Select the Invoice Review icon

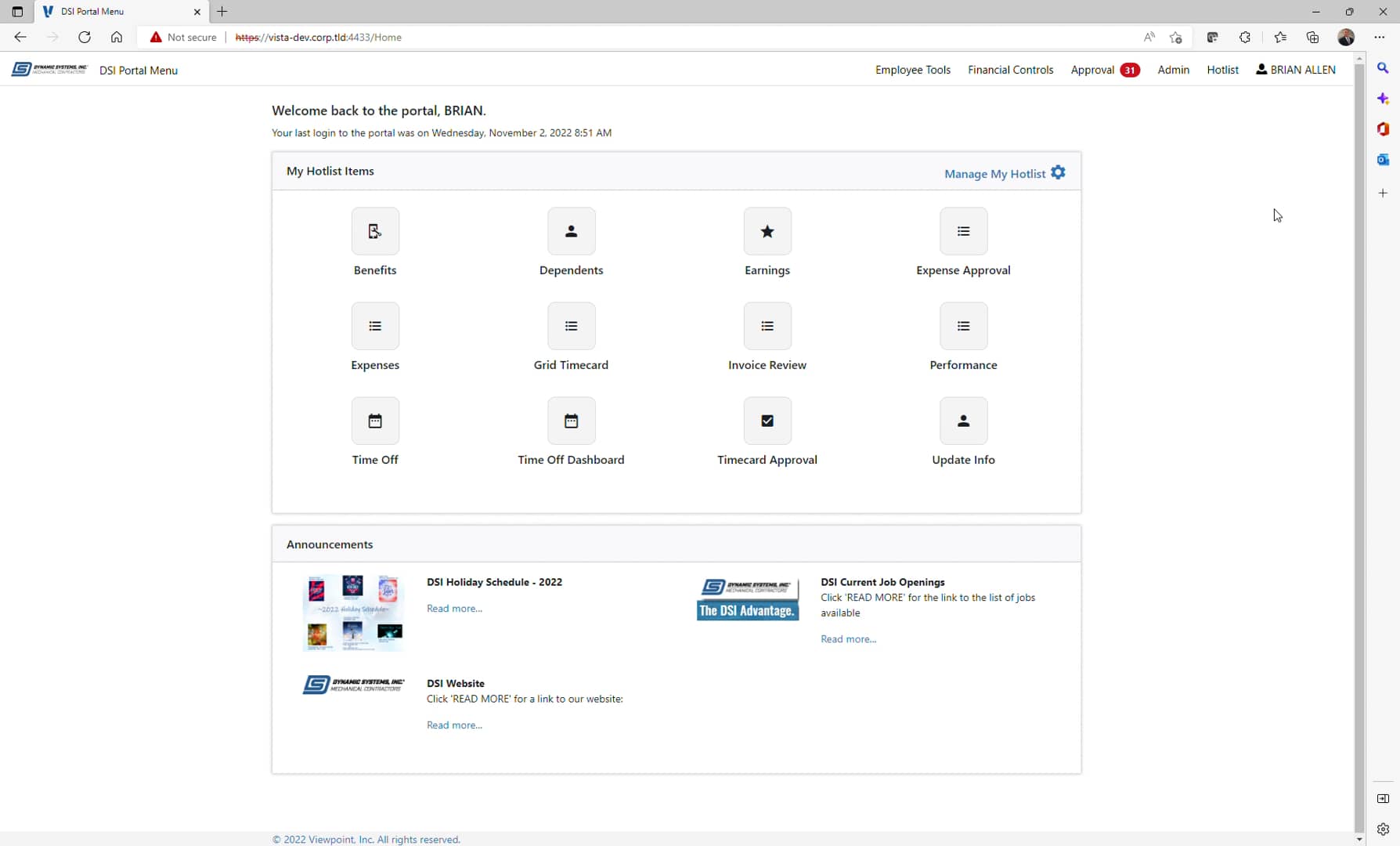767,326
